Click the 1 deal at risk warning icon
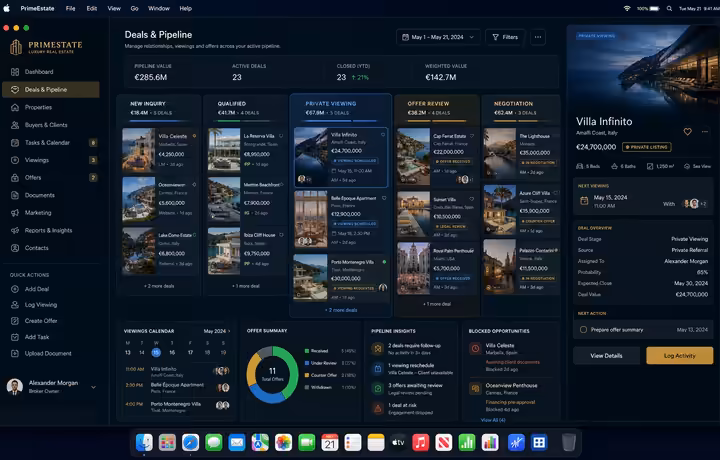The width and height of the screenshot is (720, 460). pyautogui.click(x=377, y=408)
